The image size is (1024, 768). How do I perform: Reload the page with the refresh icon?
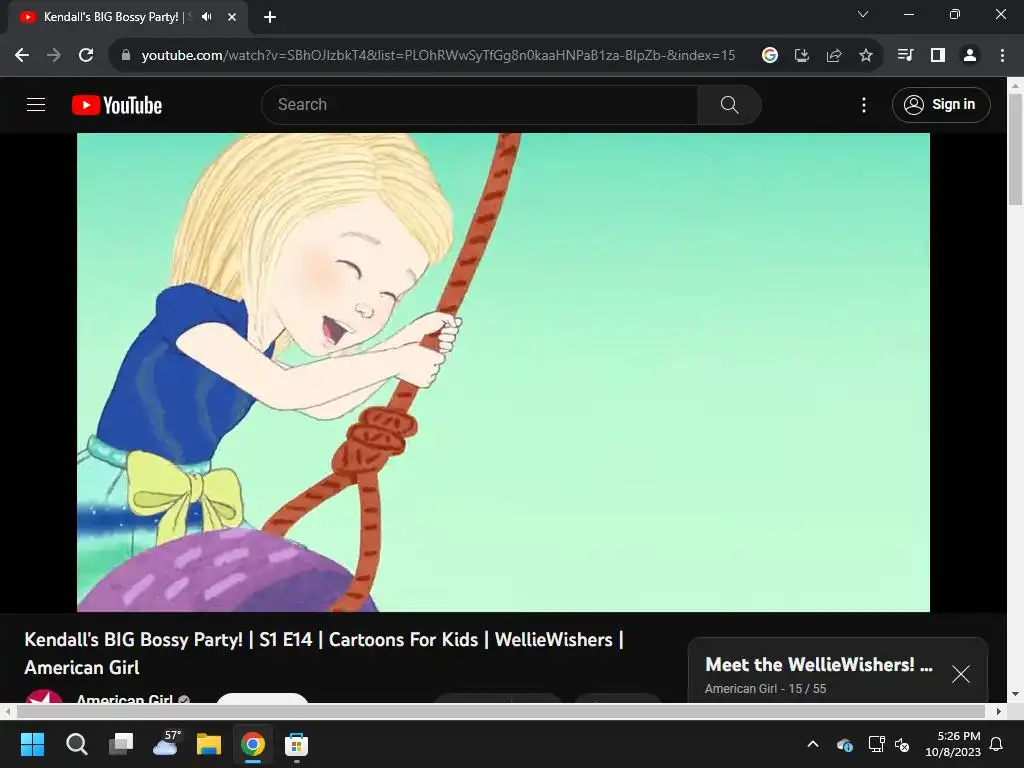(86, 56)
